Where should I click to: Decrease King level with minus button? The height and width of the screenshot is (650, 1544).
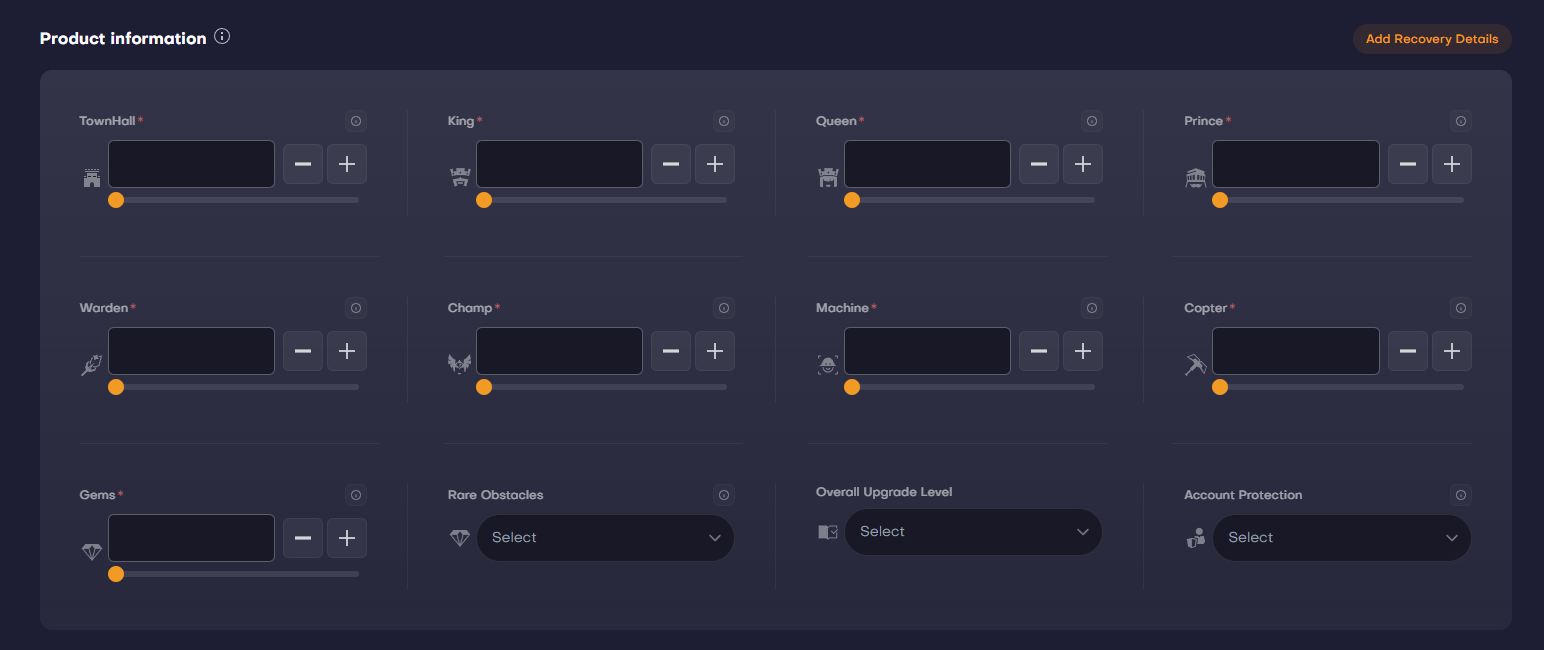(671, 164)
